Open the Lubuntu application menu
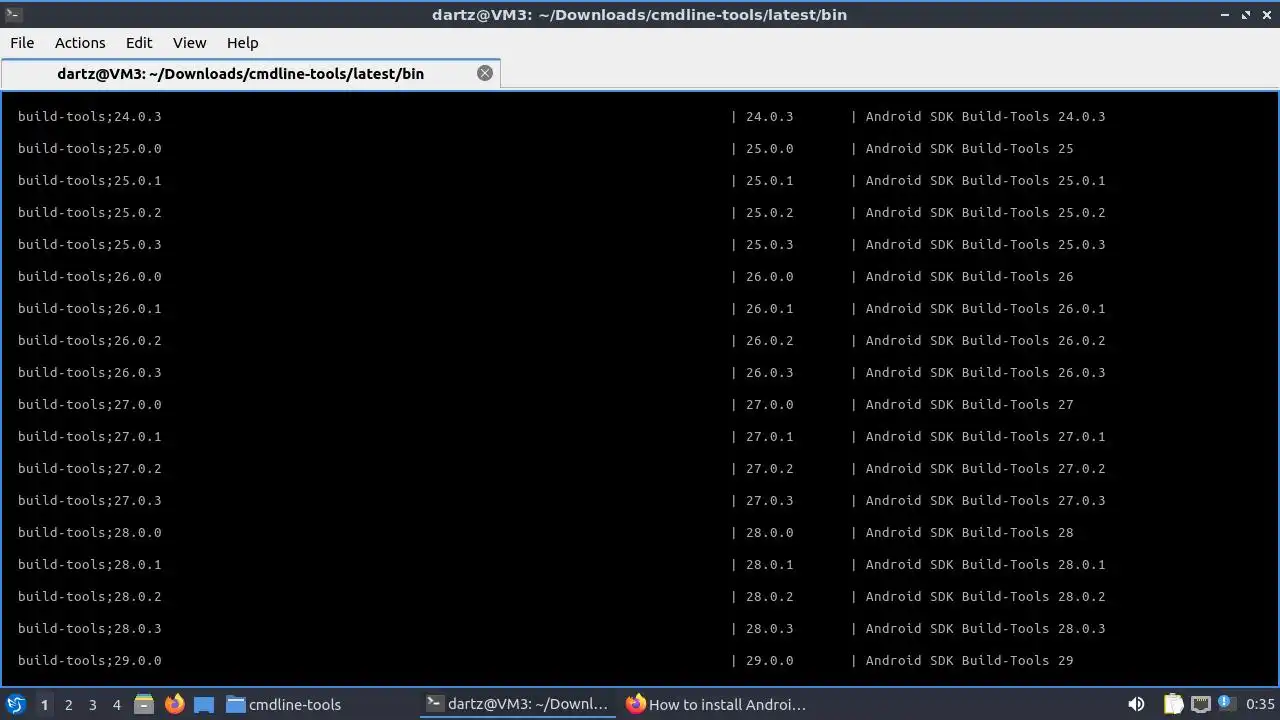Screen dimensions: 1280x720 click(x=15, y=705)
